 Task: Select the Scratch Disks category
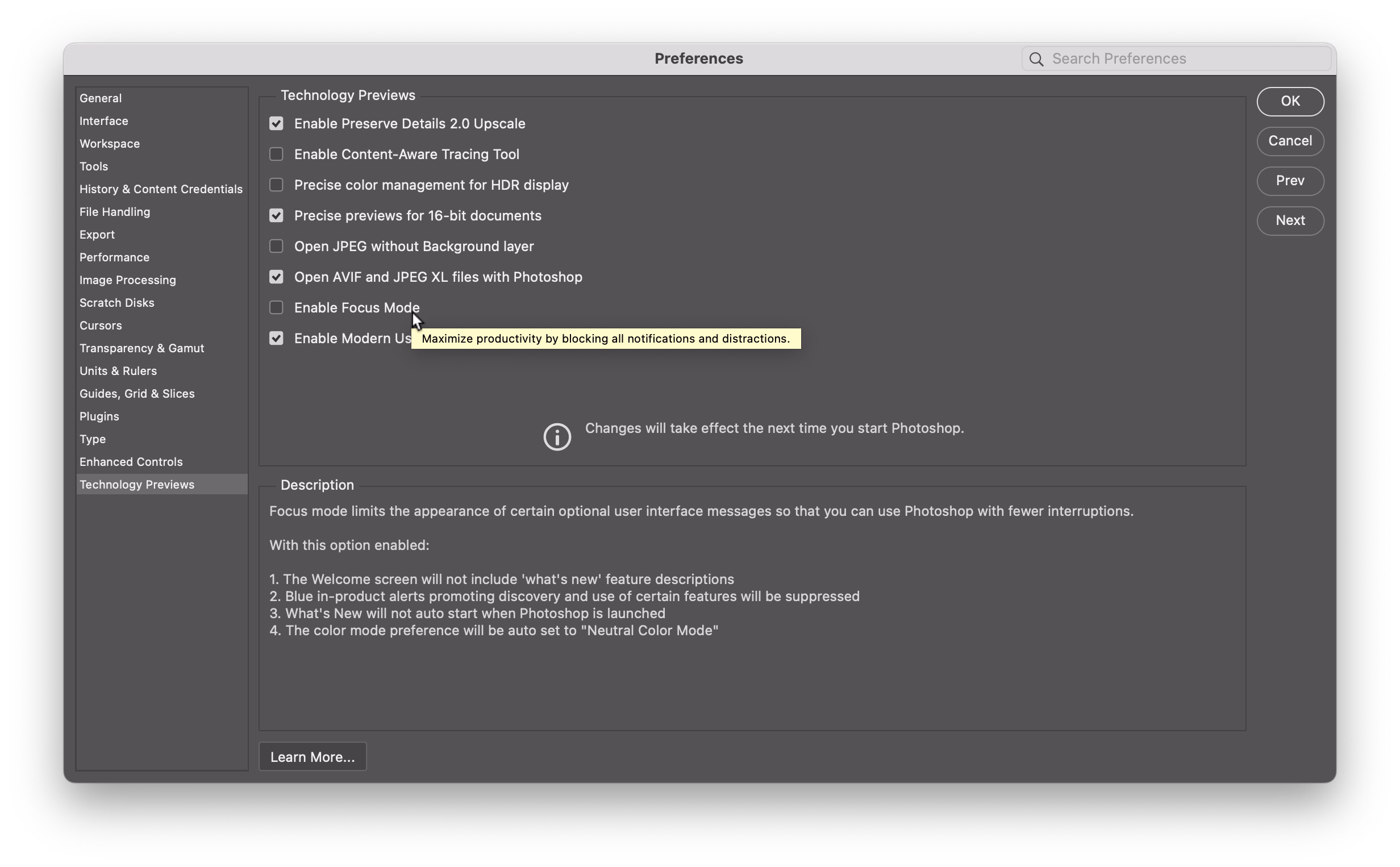[x=117, y=303]
